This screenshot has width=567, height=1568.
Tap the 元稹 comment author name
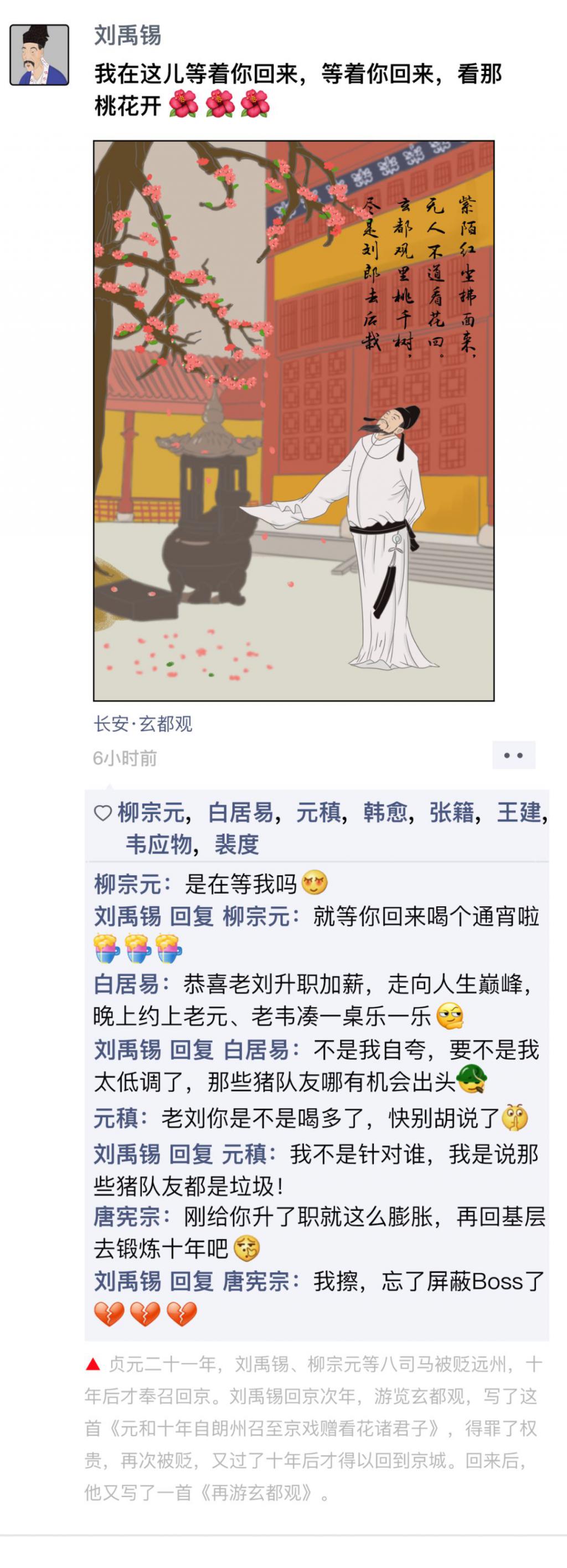[116, 1119]
